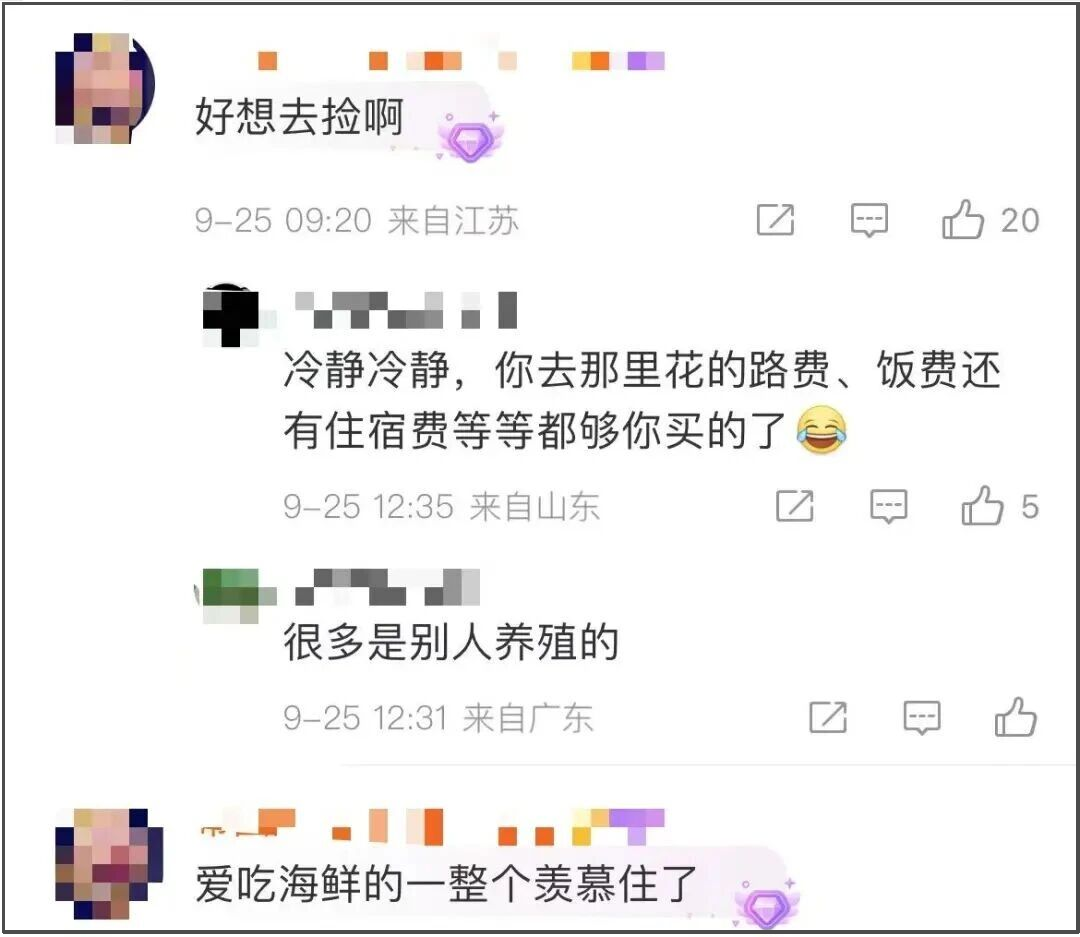Like the 冷静冷静 reply from 山东

pos(982,506)
